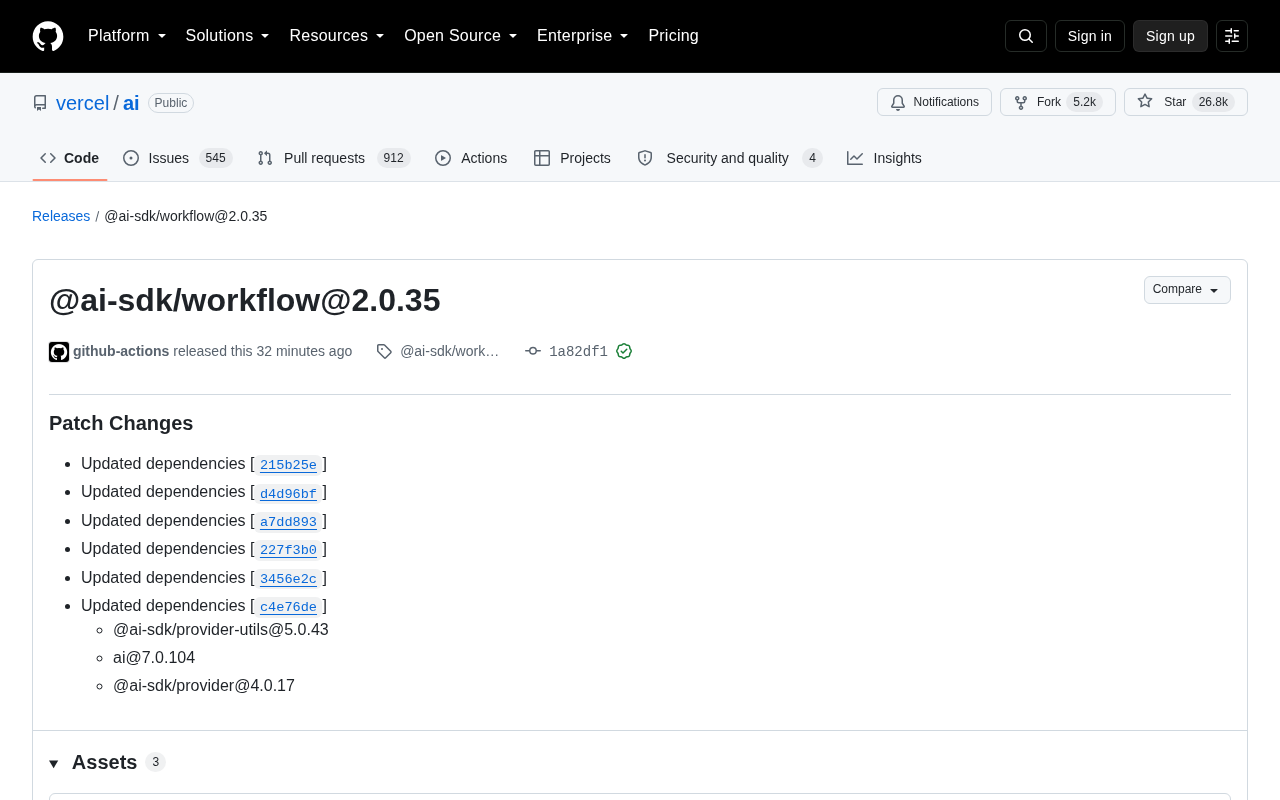Click the Patch Changes heading

(x=121, y=423)
